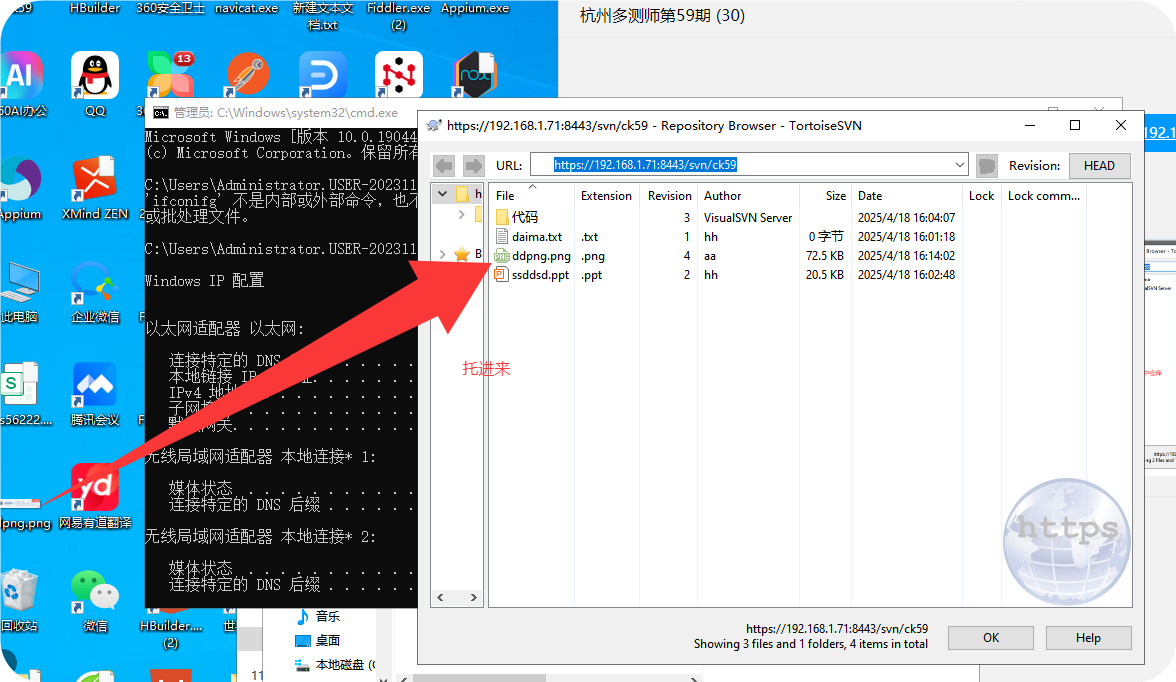Viewport: 1176px width, 682px height.
Task: Click the 杭州多测师第59期 chat title
Action: point(662,16)
